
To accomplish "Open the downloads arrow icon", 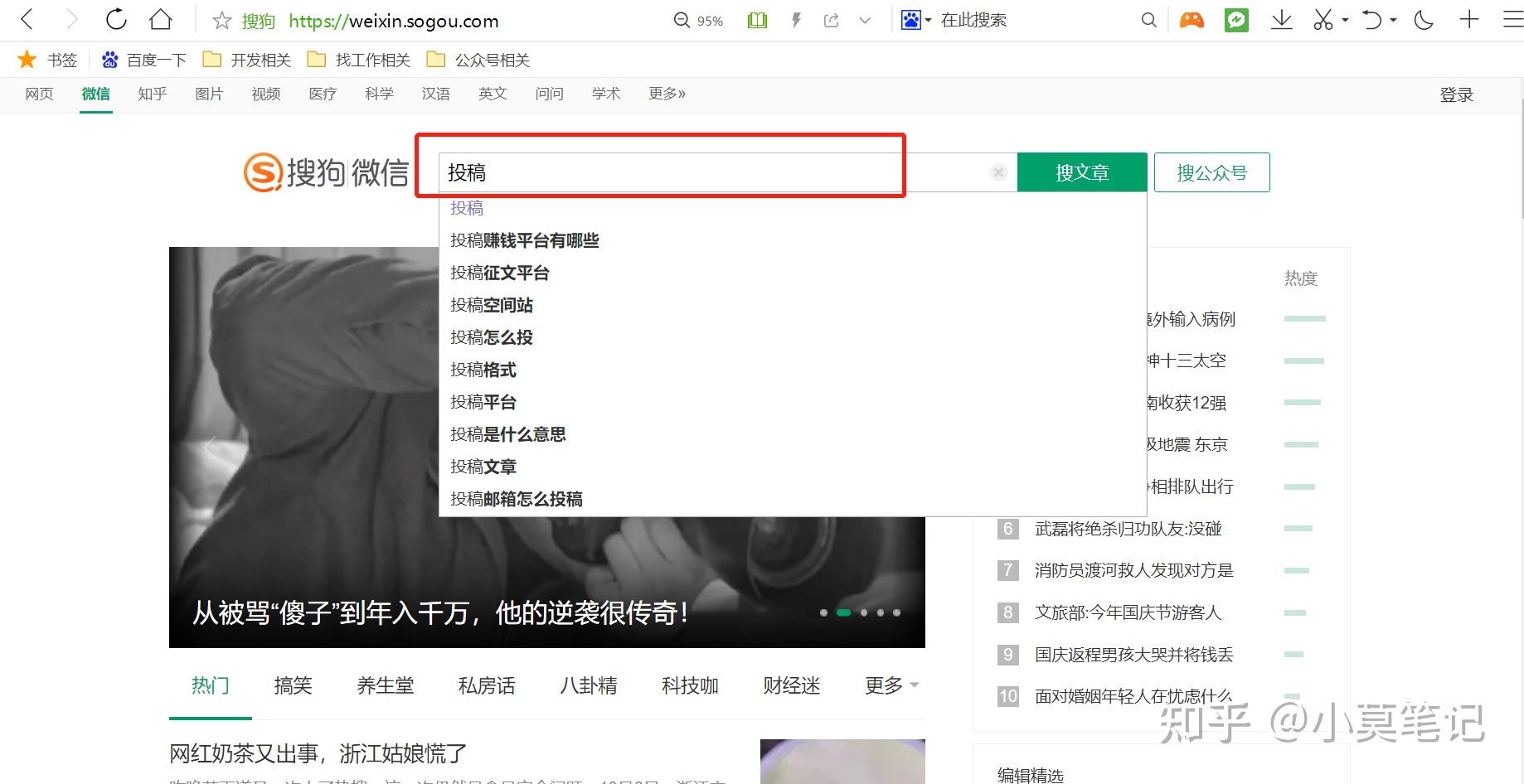I will click(x=1281, y=20).
